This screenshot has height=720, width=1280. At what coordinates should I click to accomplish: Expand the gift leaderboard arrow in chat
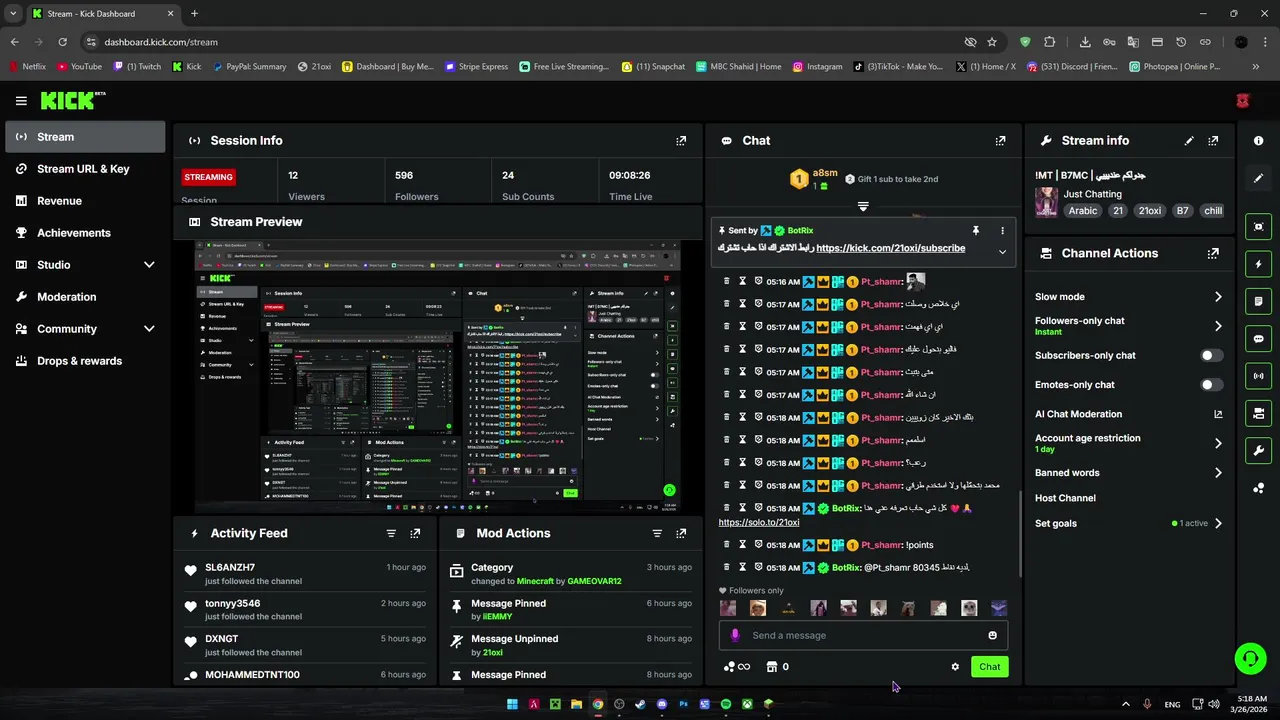[863, 207]
